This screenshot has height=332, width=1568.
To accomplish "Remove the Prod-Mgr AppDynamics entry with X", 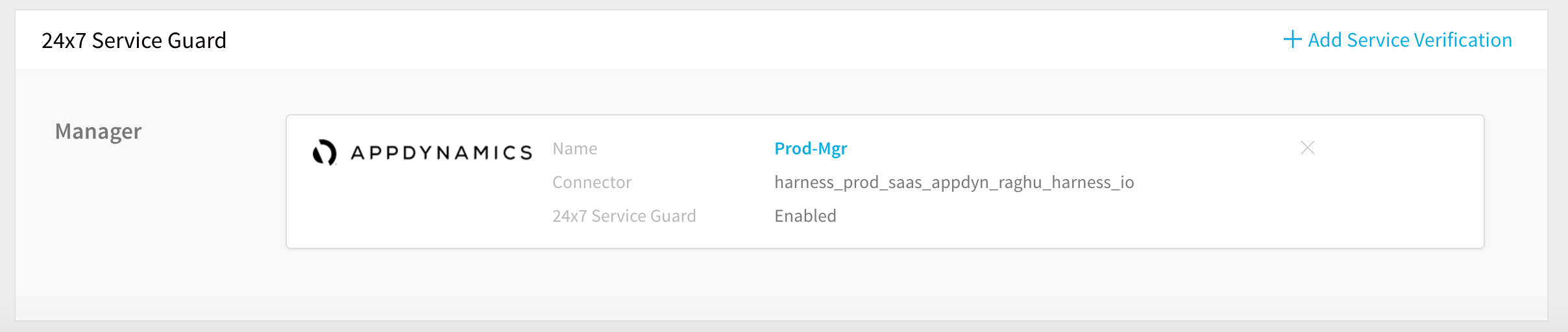I will [x=1308, y=148].
